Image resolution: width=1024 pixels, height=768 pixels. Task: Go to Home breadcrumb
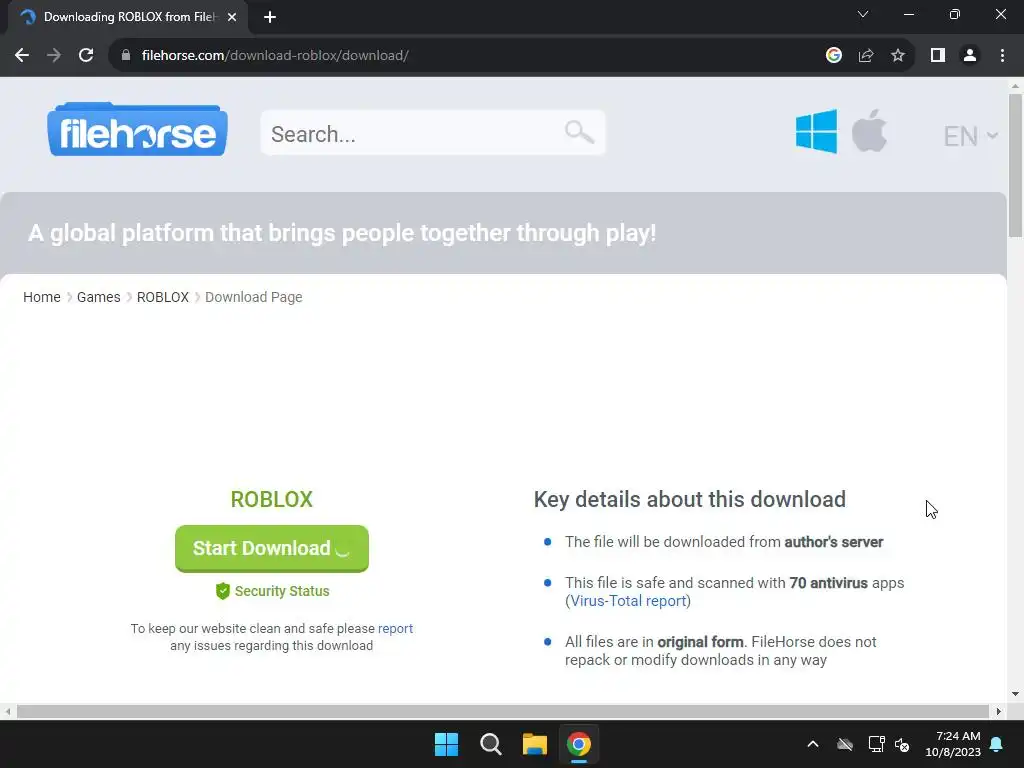tap(42, 297)
